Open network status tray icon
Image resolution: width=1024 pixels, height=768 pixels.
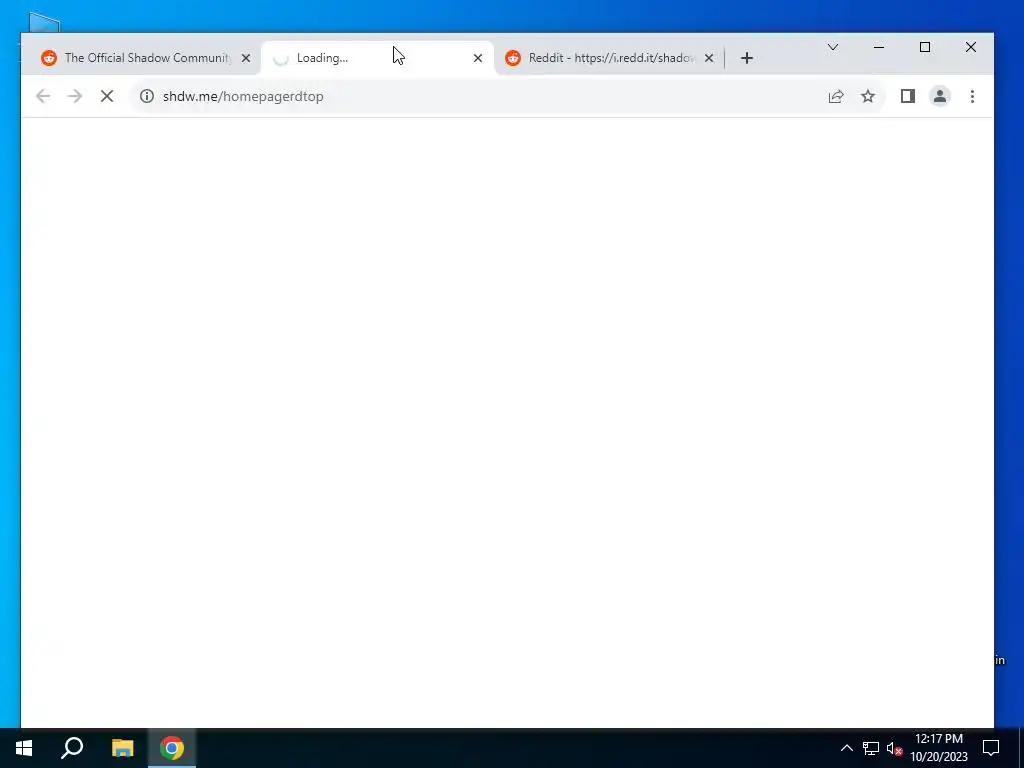tap(871, 748)
